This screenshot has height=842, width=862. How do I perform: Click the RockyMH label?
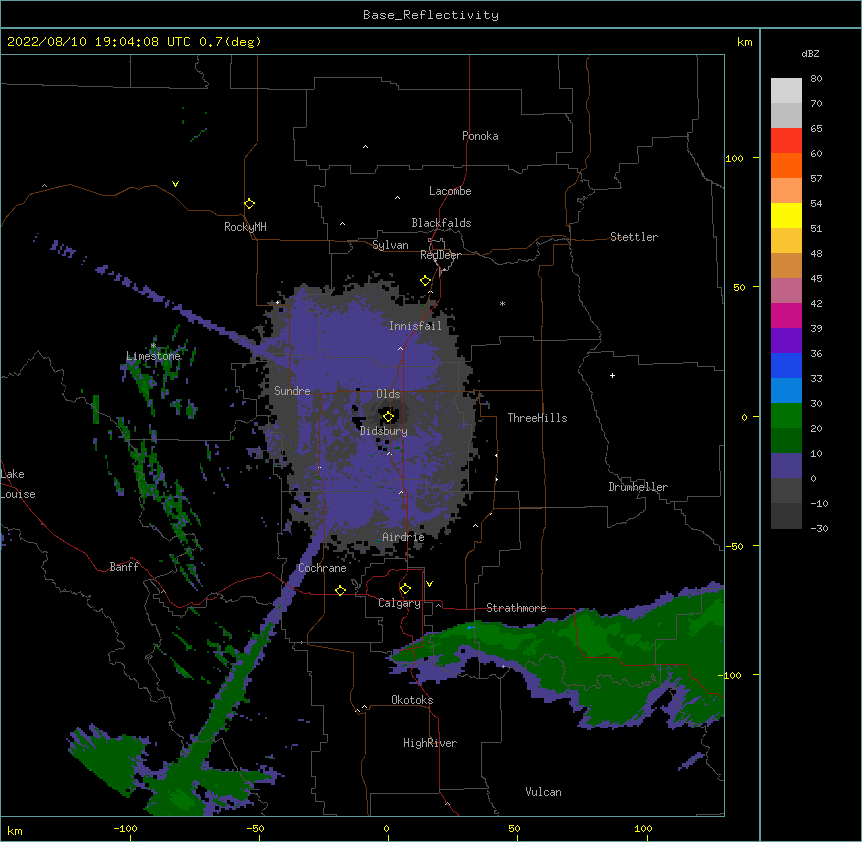245,227
